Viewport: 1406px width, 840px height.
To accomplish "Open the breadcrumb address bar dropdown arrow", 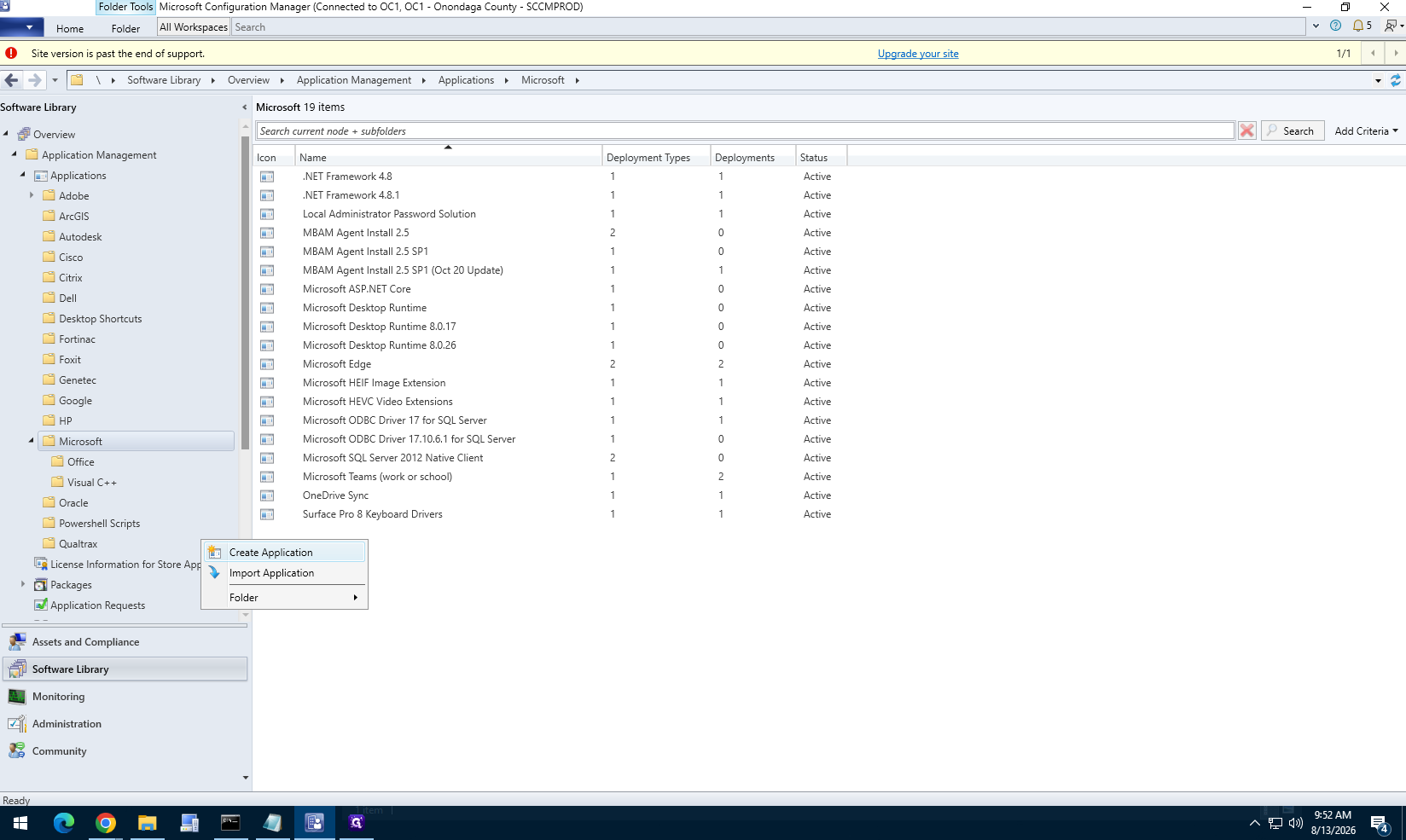I will pyautogui.click(x=1378, y=80).
